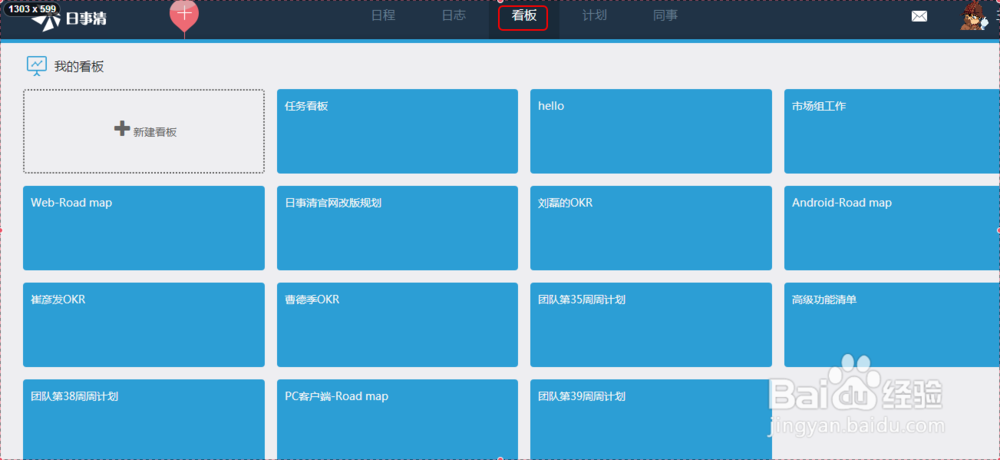
Task: Open the 团队第35周周计划 board
Action: tap(651, 325)
